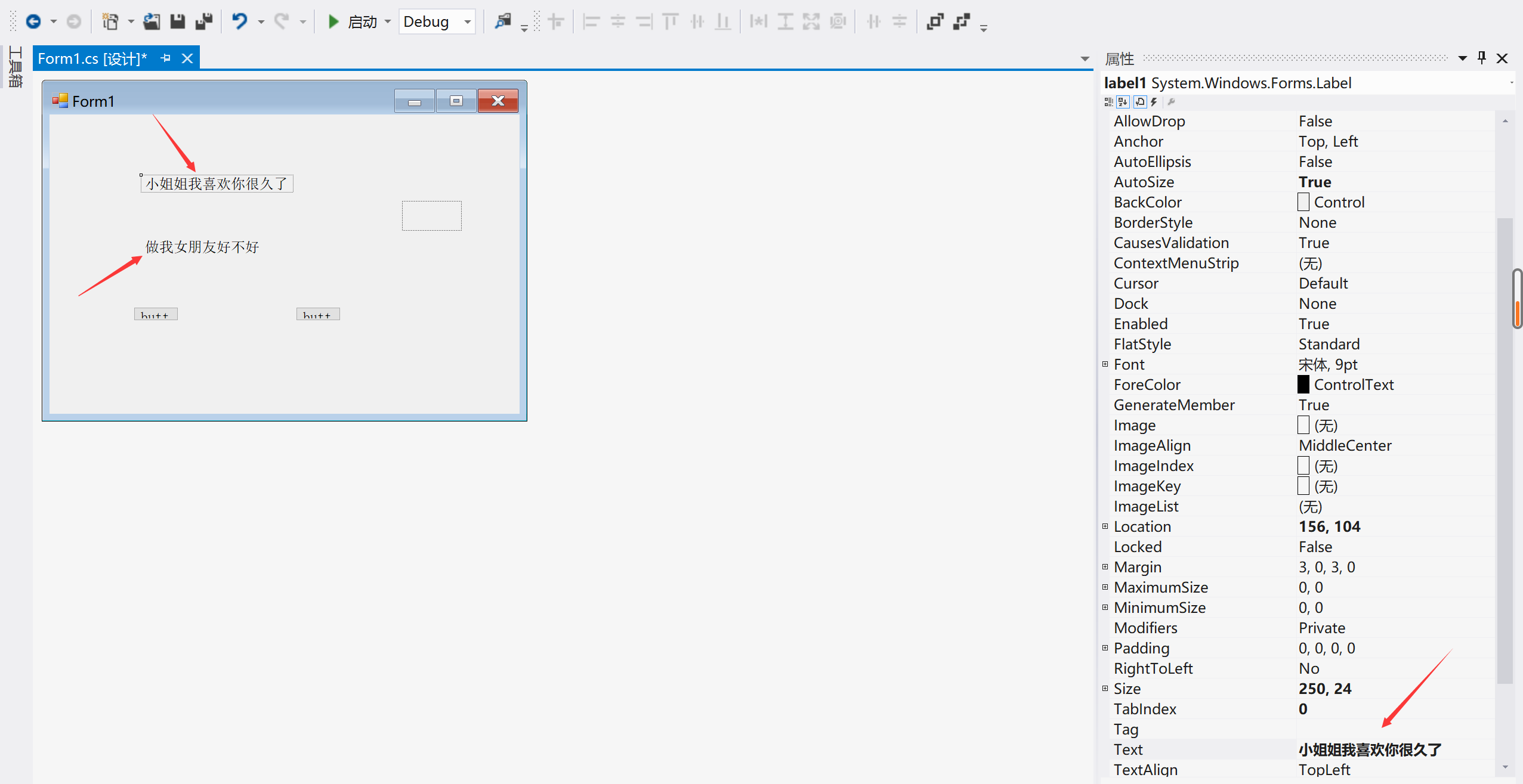Click the make same height icon
Screen dimensions: 1523x784
(x=786, y=22)
